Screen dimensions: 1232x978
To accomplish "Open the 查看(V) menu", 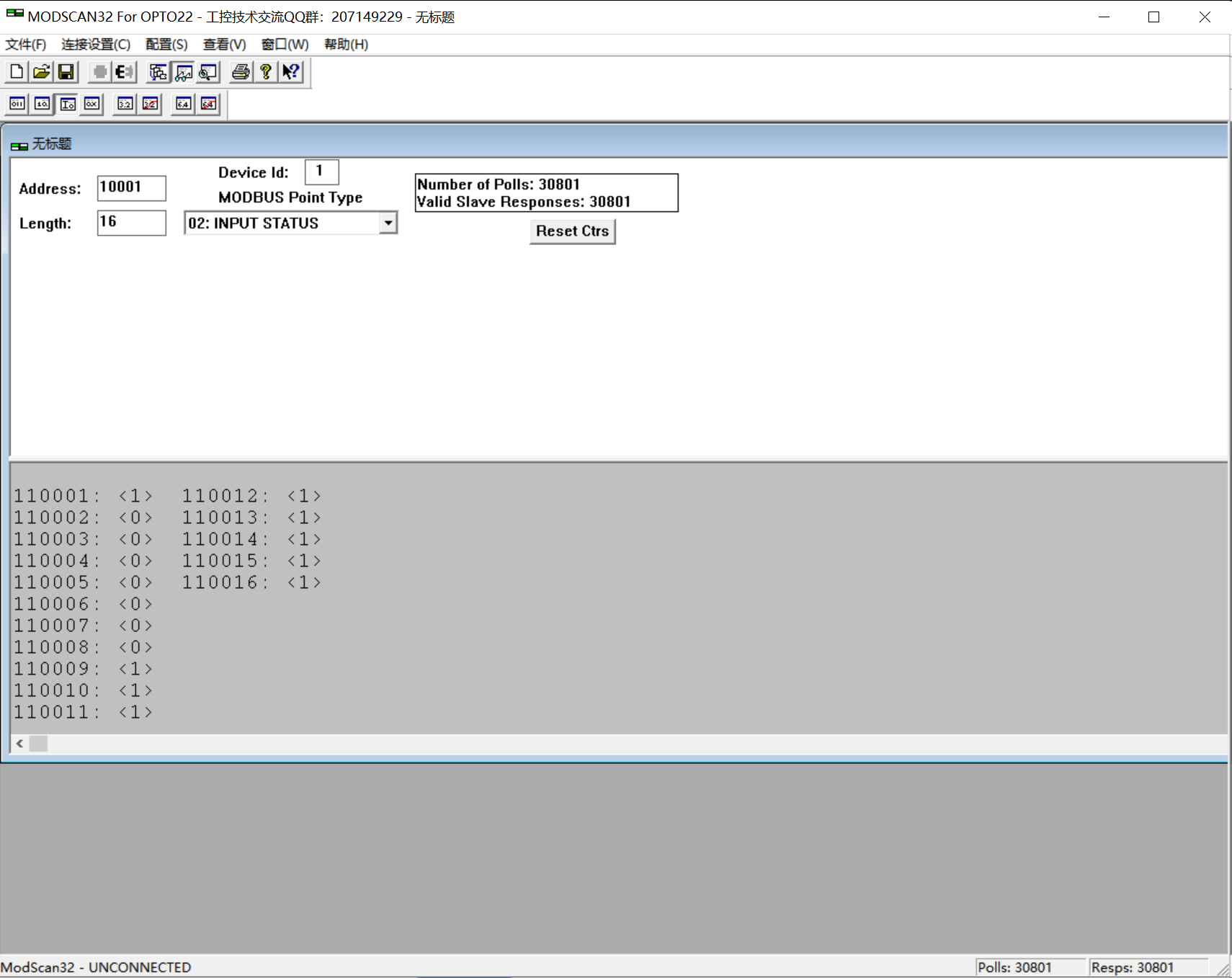I will pos(223,44).
